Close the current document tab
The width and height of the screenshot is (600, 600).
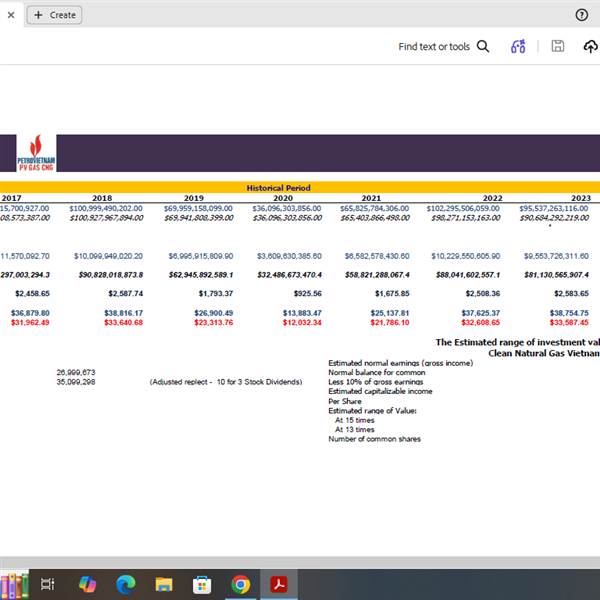(11, 15)
